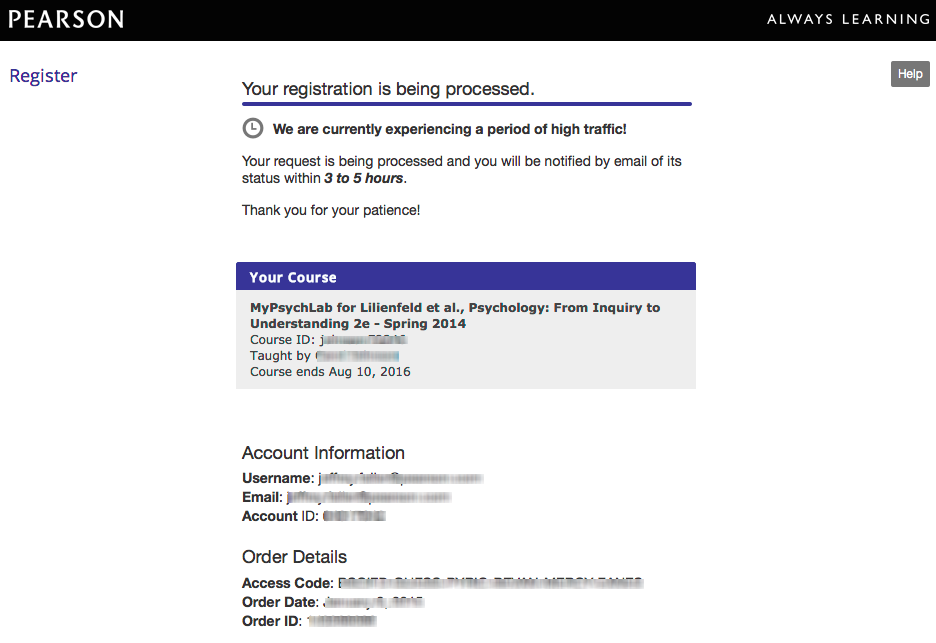Click the MyPsychLab course title
Viewport: 936px width, 643px height.
click(455, 315)
